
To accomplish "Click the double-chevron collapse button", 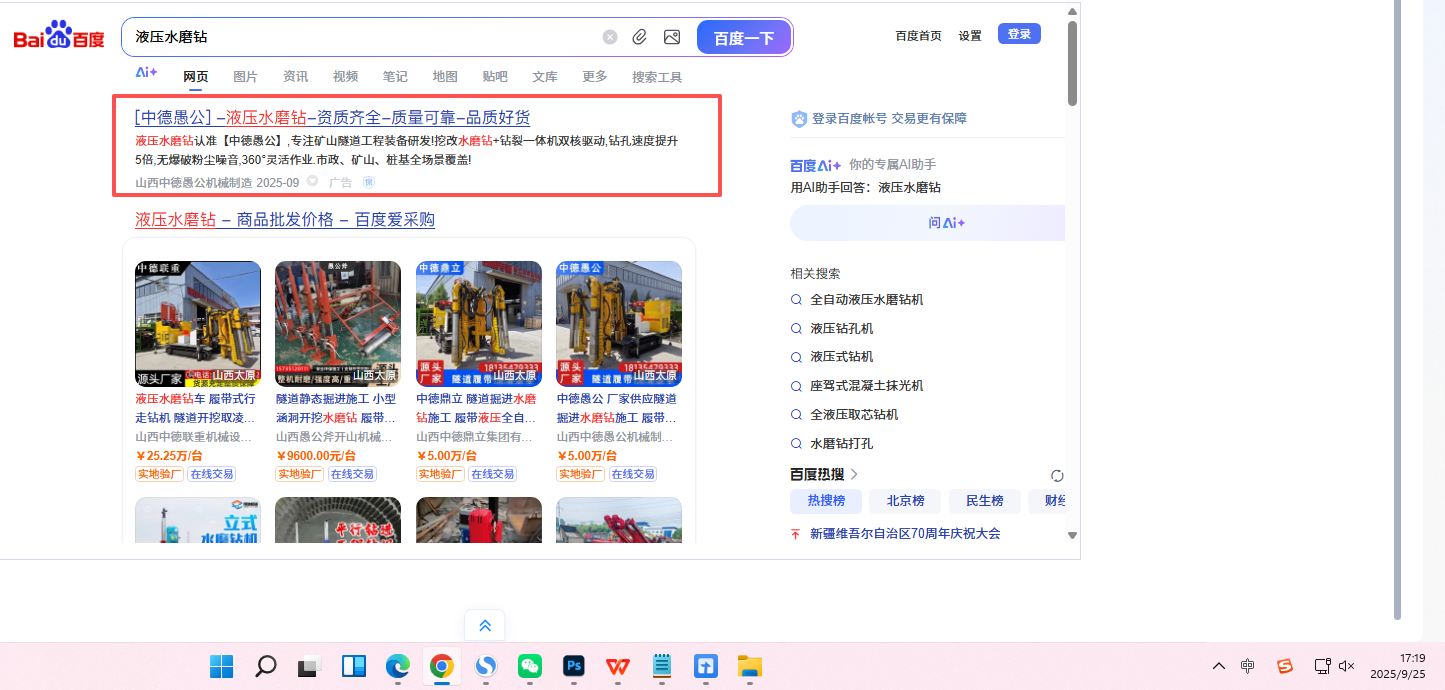I will click(x=485, y=626).
